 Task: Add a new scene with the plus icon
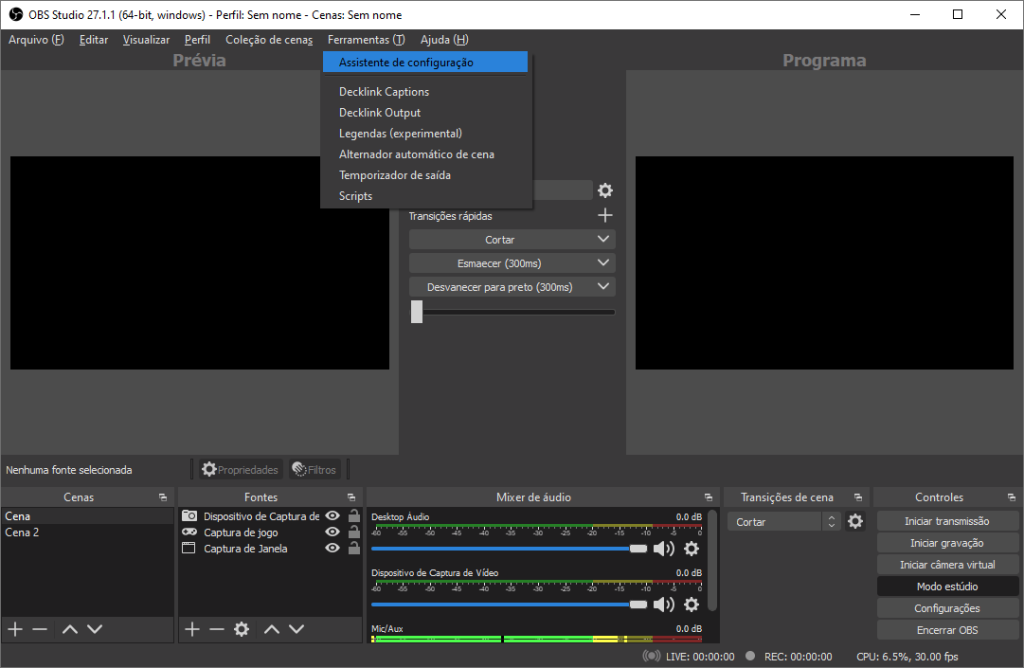[x=14, y=629]
